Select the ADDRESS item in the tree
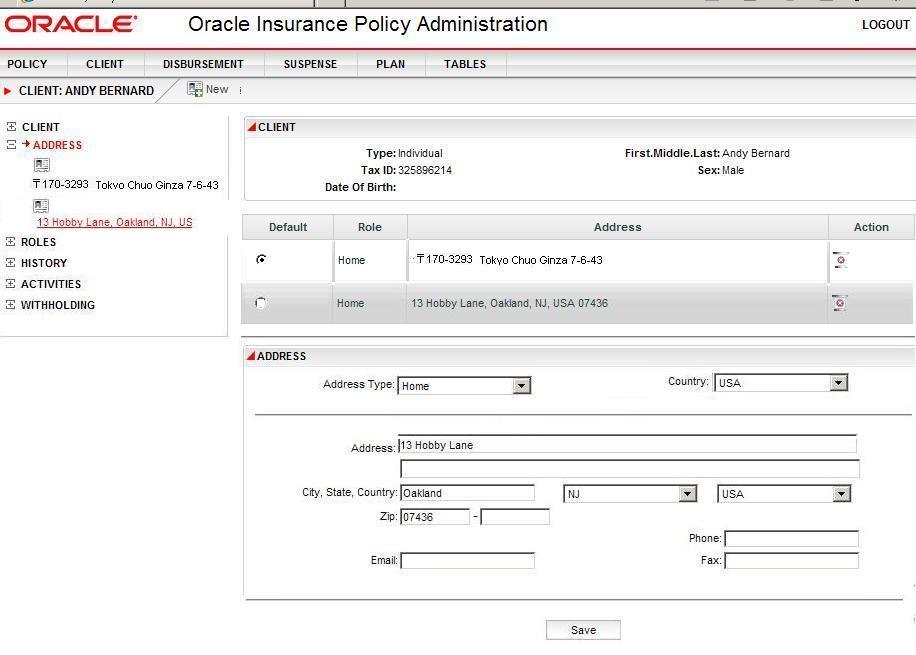Image resolution: width=916 pixels, height=655 pixels. [x=57, y=145]
